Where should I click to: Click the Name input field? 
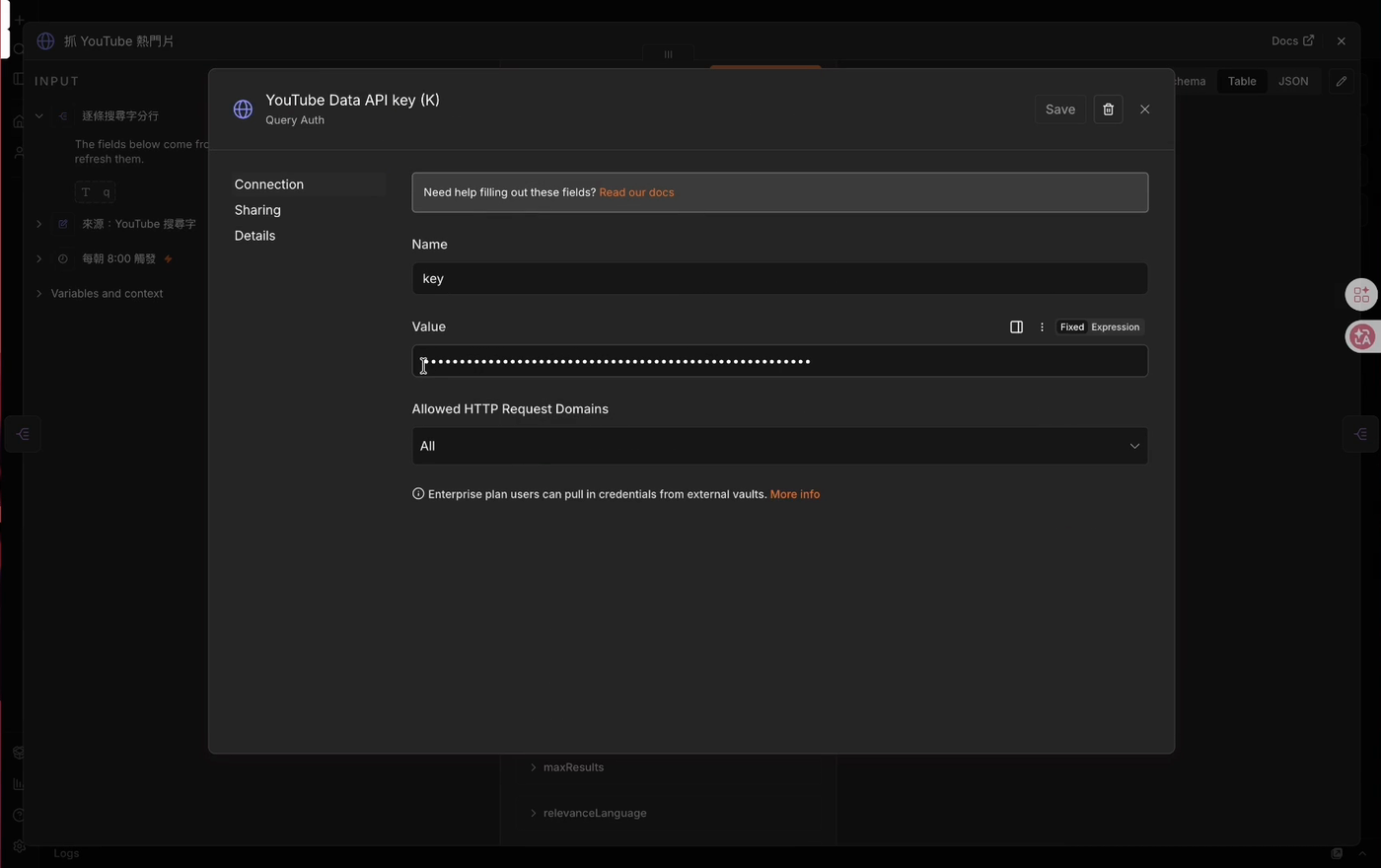pyautogui.click(x=779, y=278)
